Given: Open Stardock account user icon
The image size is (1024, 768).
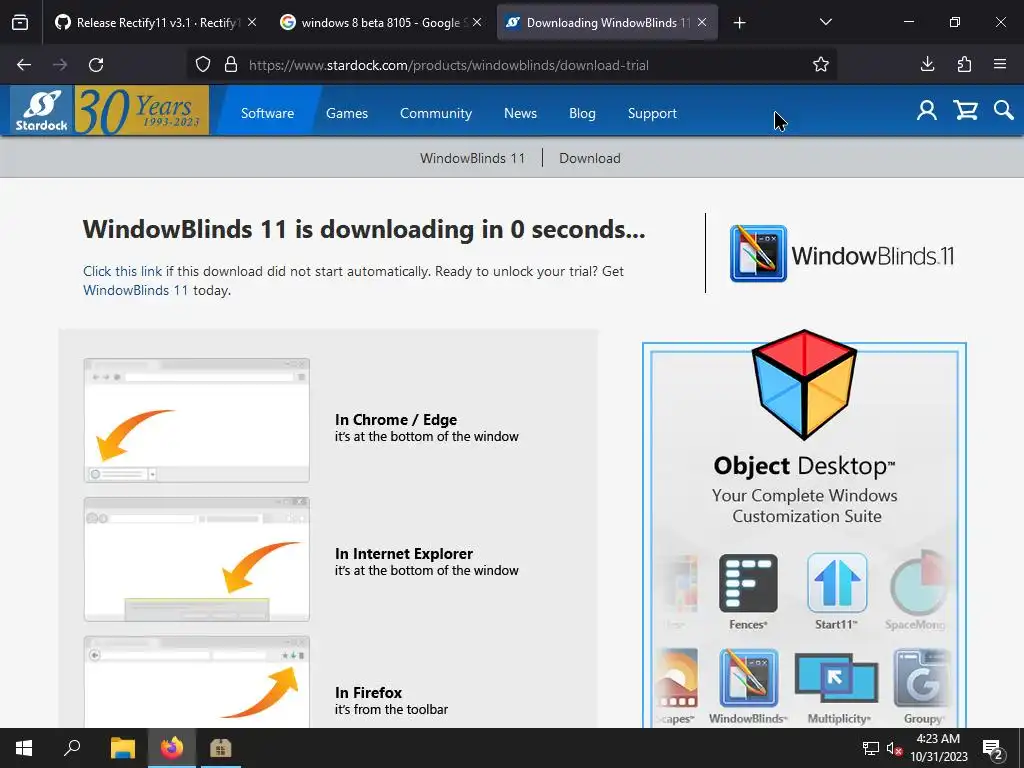Looking at the screenshot, I should [926, 110].
